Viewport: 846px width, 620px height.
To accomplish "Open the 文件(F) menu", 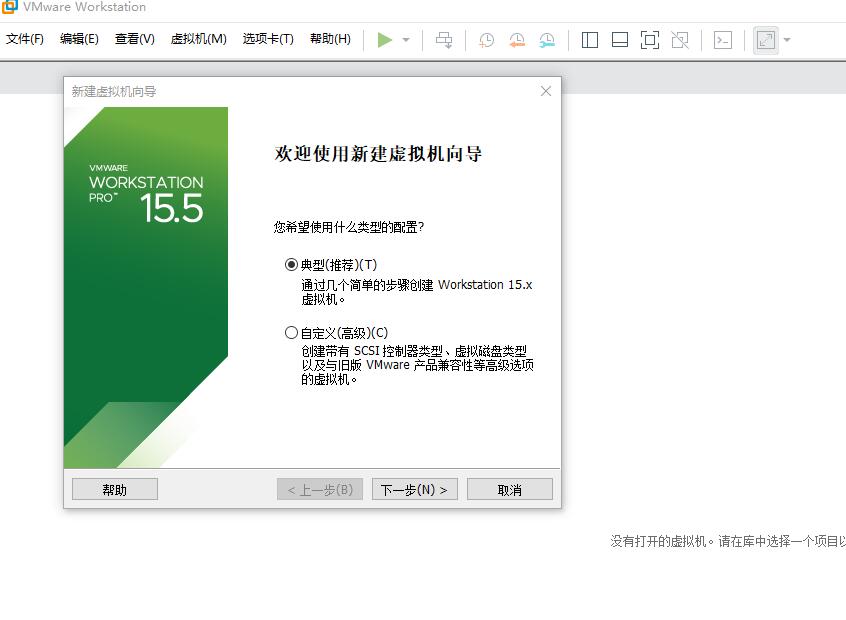I will click(25, 39).
